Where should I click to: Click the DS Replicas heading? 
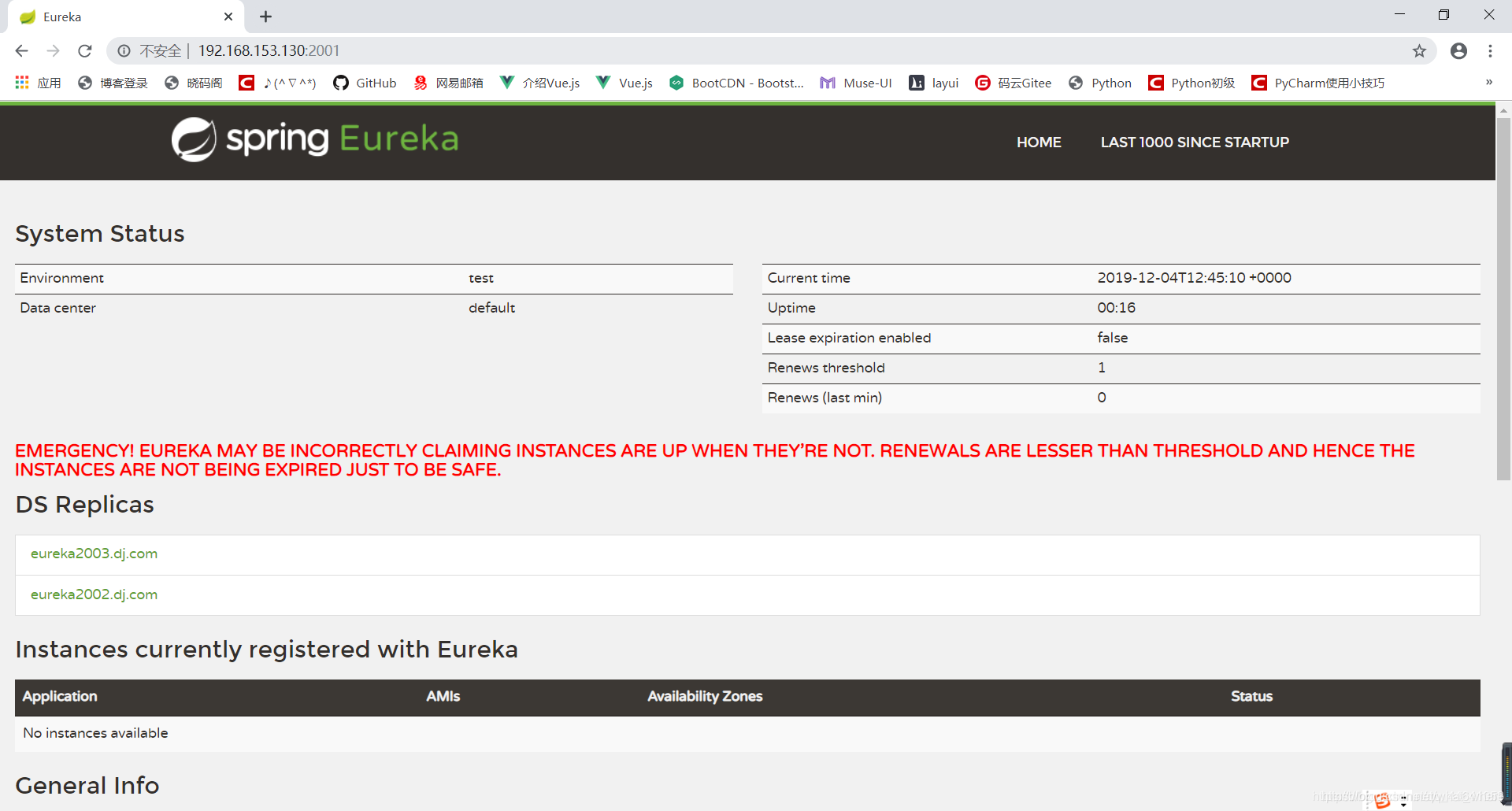pos(85,505)
